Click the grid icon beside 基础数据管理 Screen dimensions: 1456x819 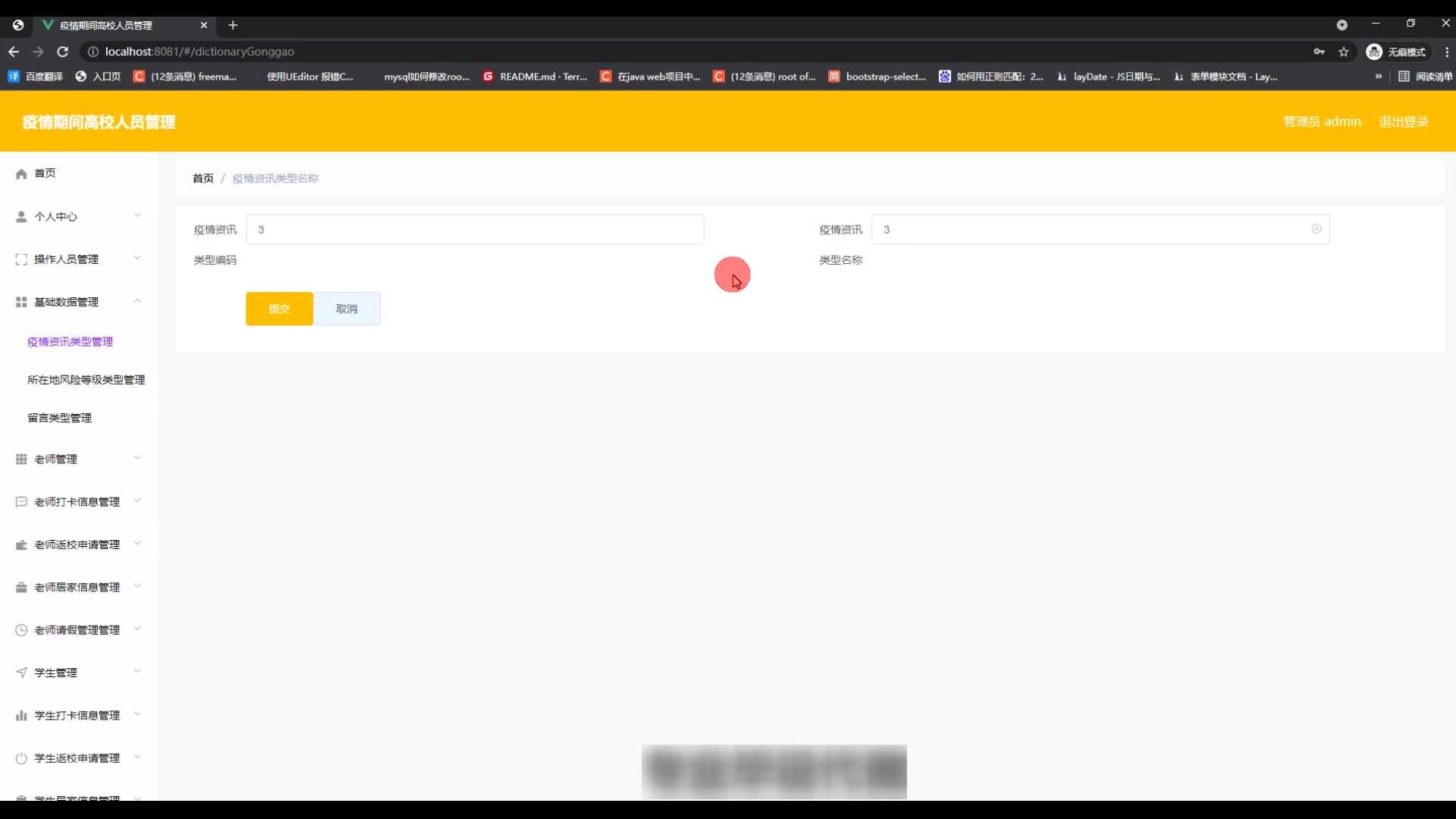tap(21, 302)
